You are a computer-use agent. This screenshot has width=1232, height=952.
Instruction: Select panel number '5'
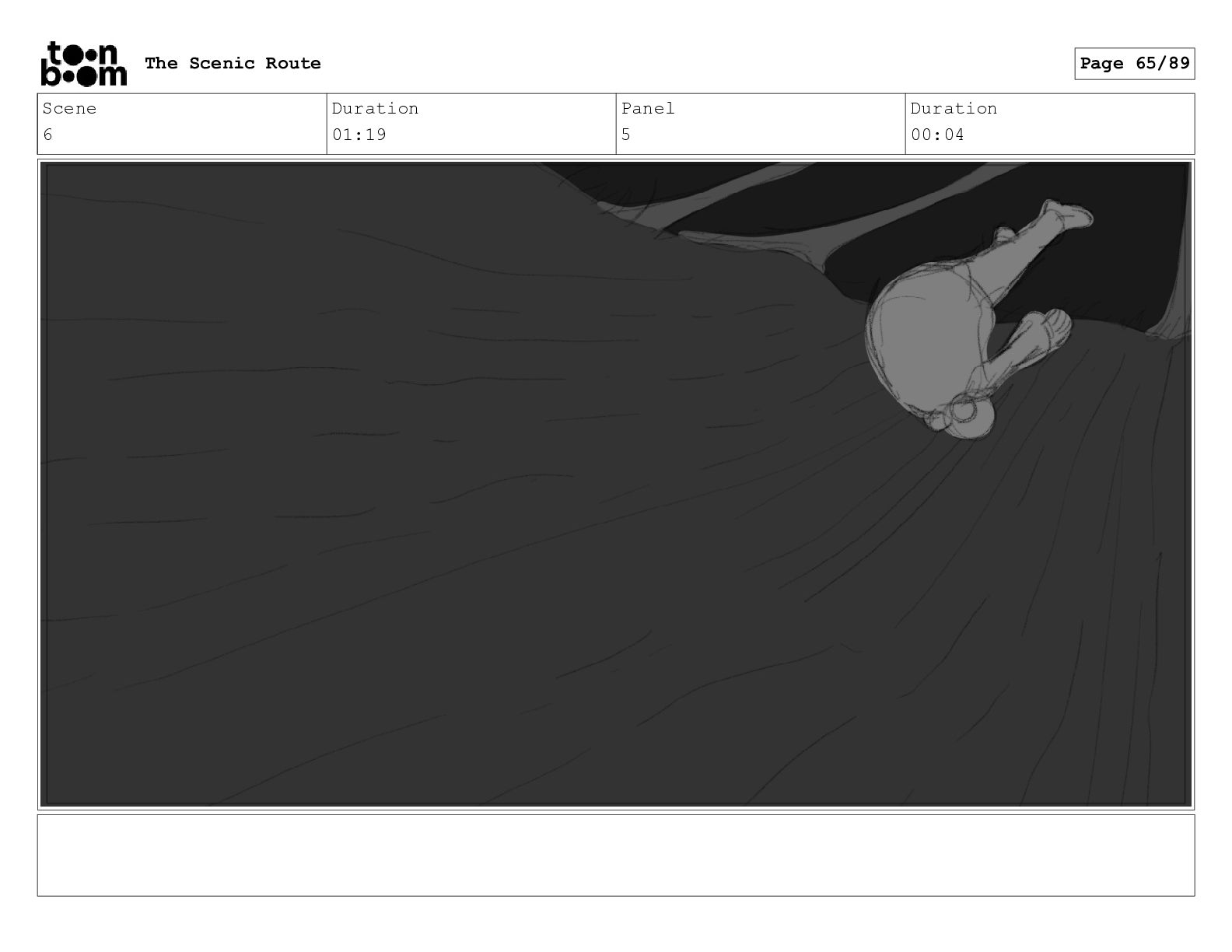pyautogui.click(x=626, y=135)
